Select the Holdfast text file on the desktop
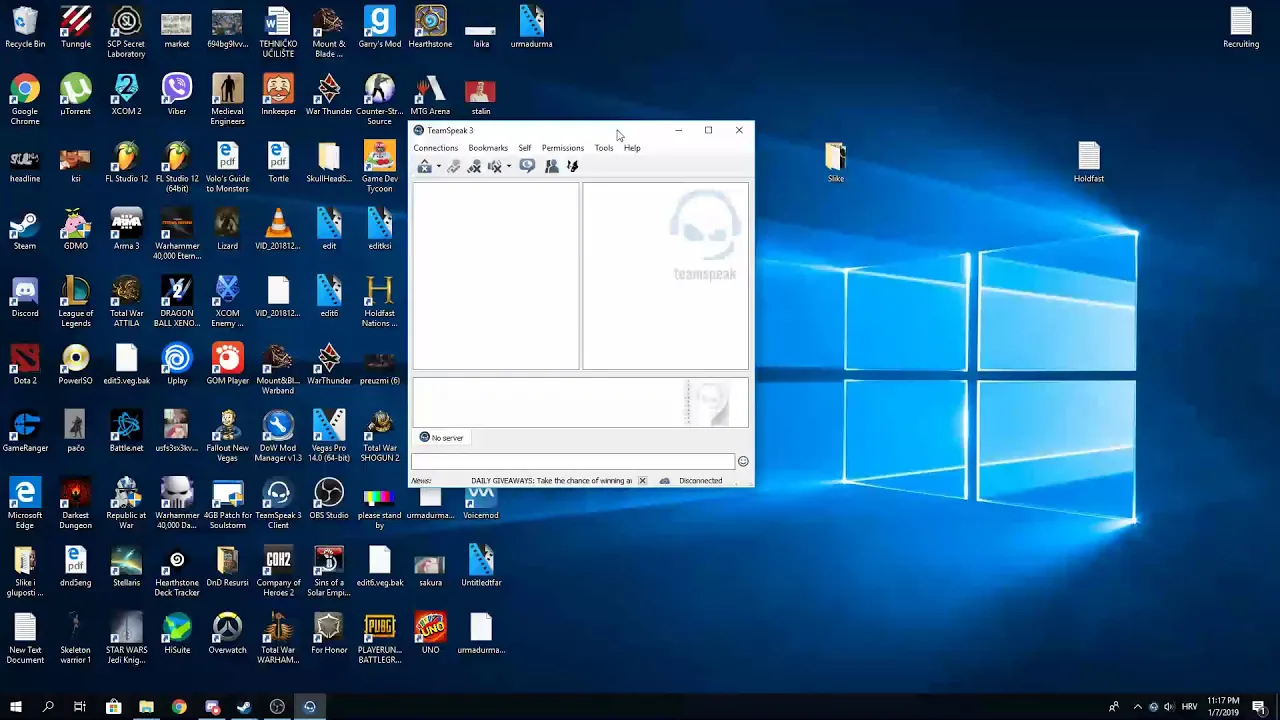 coord(1089,162)
